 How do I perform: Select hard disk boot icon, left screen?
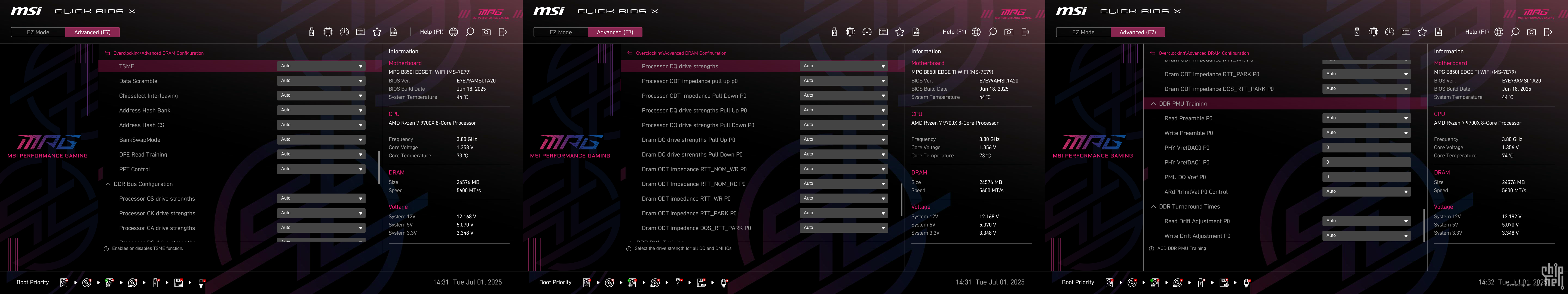pyautogui.click(x=64, y=283)
